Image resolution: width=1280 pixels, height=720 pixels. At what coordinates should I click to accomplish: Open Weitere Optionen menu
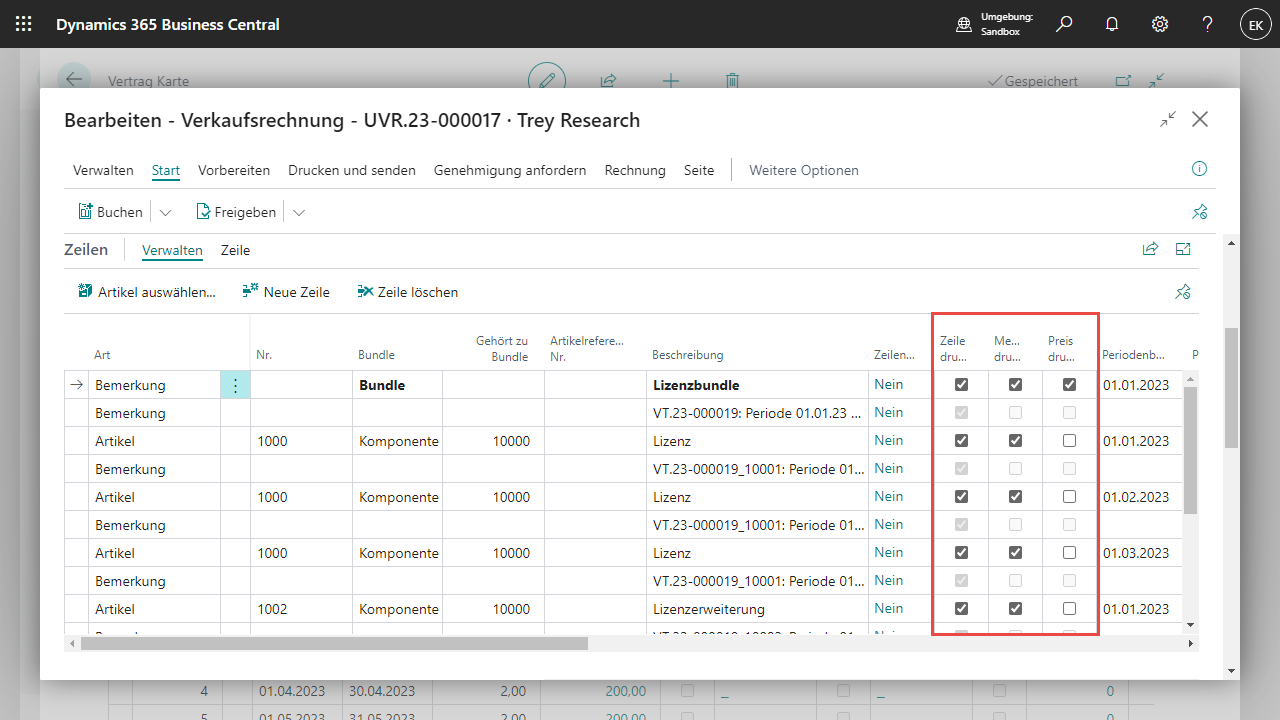coord(803,170)
